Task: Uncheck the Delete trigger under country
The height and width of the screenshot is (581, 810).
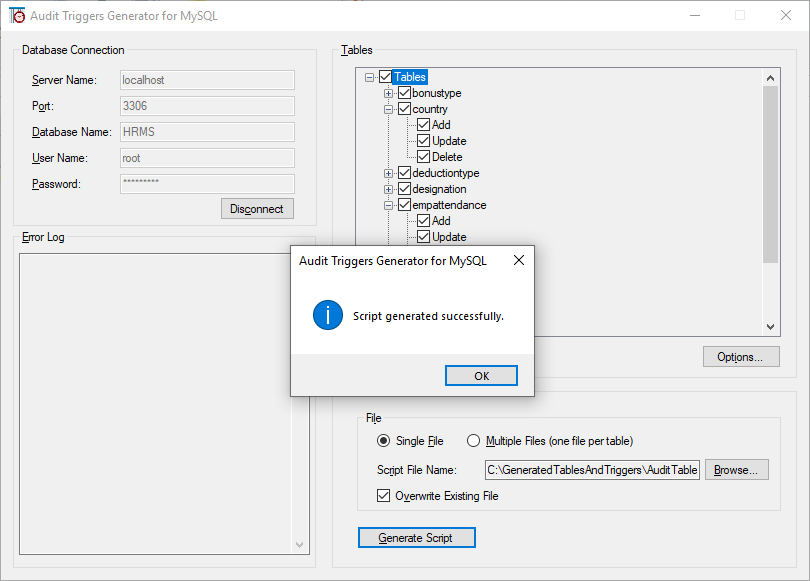Action: tap(422, 156)
